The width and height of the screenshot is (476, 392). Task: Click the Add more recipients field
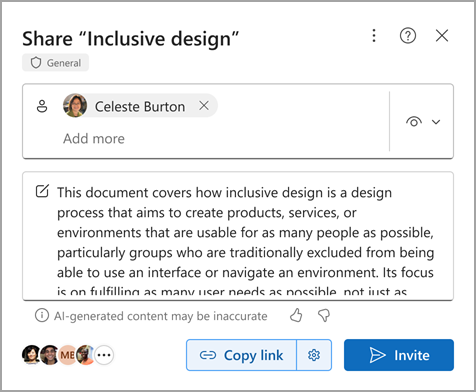pos(94,138)
